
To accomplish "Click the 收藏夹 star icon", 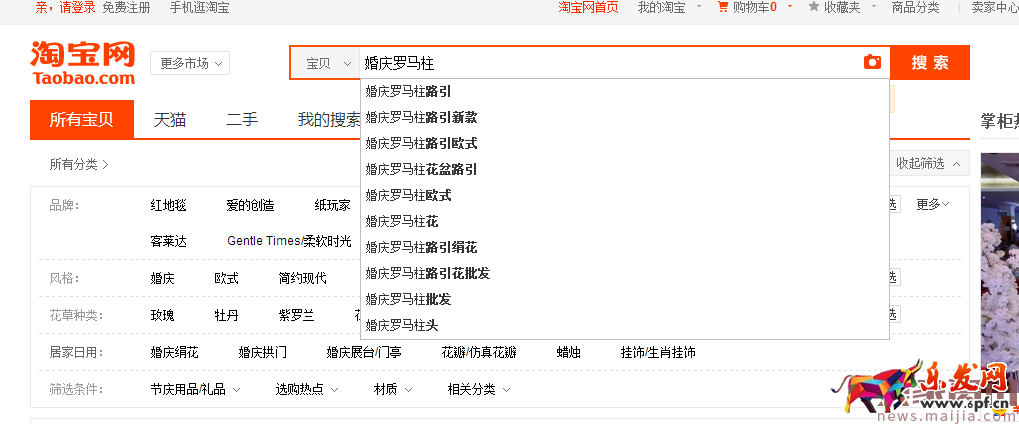I will [x=814, y=8].
